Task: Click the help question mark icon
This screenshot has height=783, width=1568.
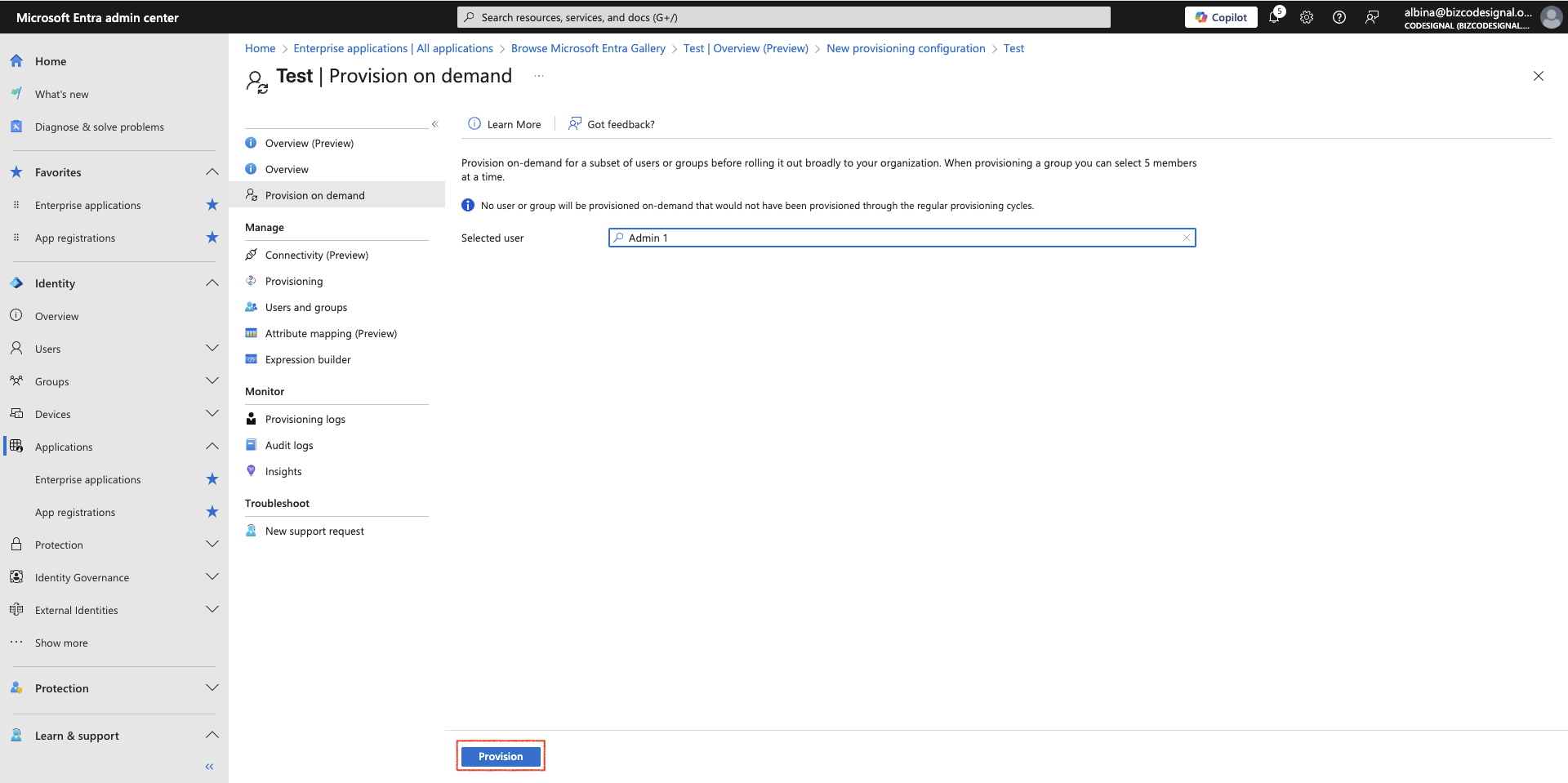Action: click(x=1339, y=17)
